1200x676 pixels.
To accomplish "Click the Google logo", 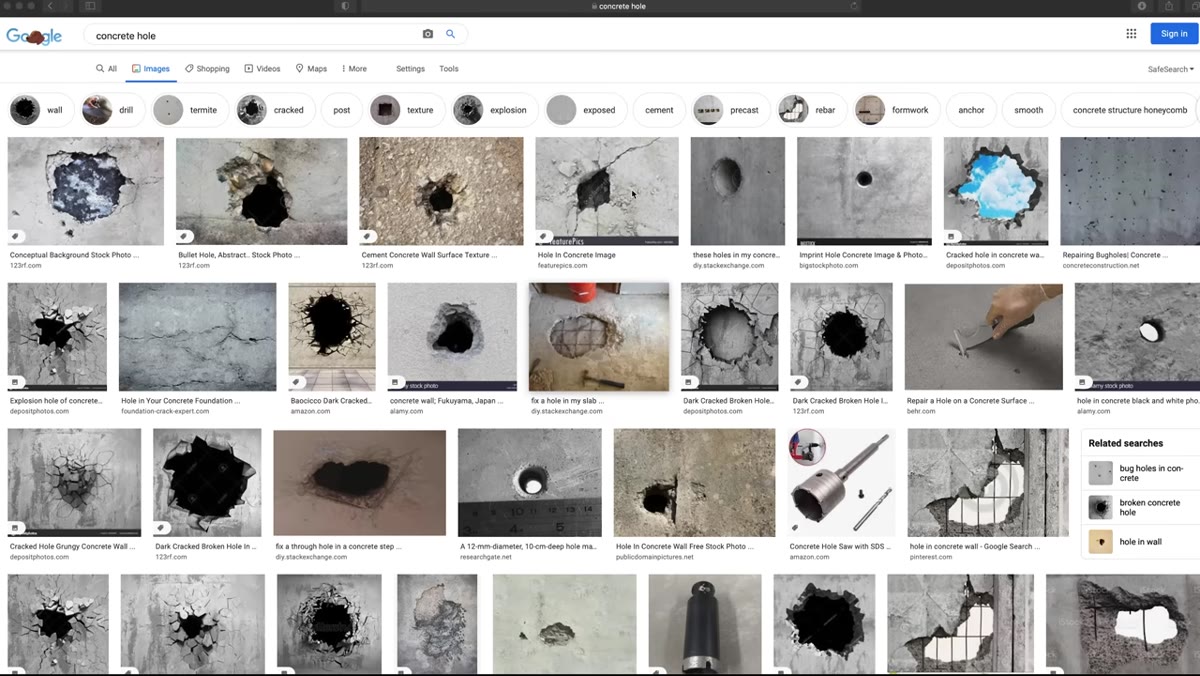I will click(34, 36).
